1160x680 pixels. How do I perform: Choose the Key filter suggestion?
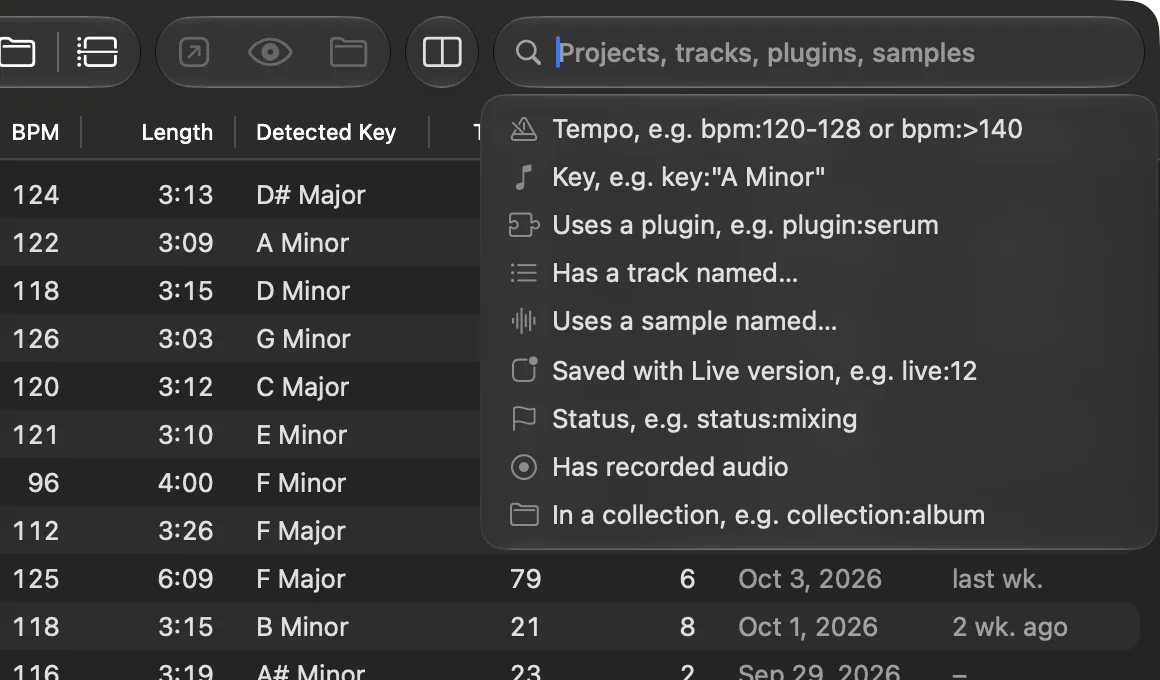coord(819,178)
